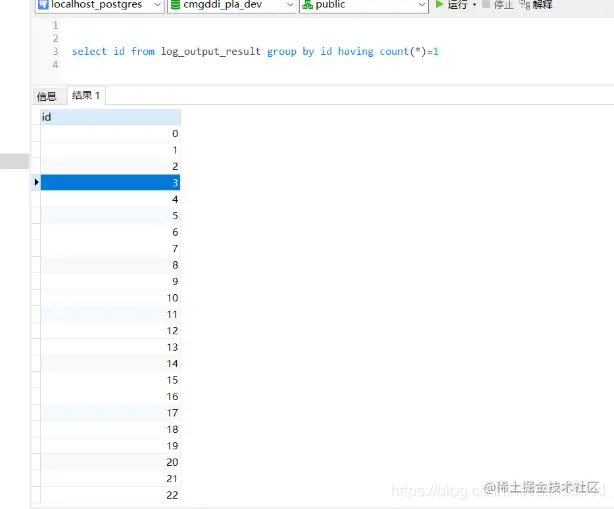The width and height of the screenshot is (614, 509).
Task: Select the result cell with value 2
Action: point(110,166)
